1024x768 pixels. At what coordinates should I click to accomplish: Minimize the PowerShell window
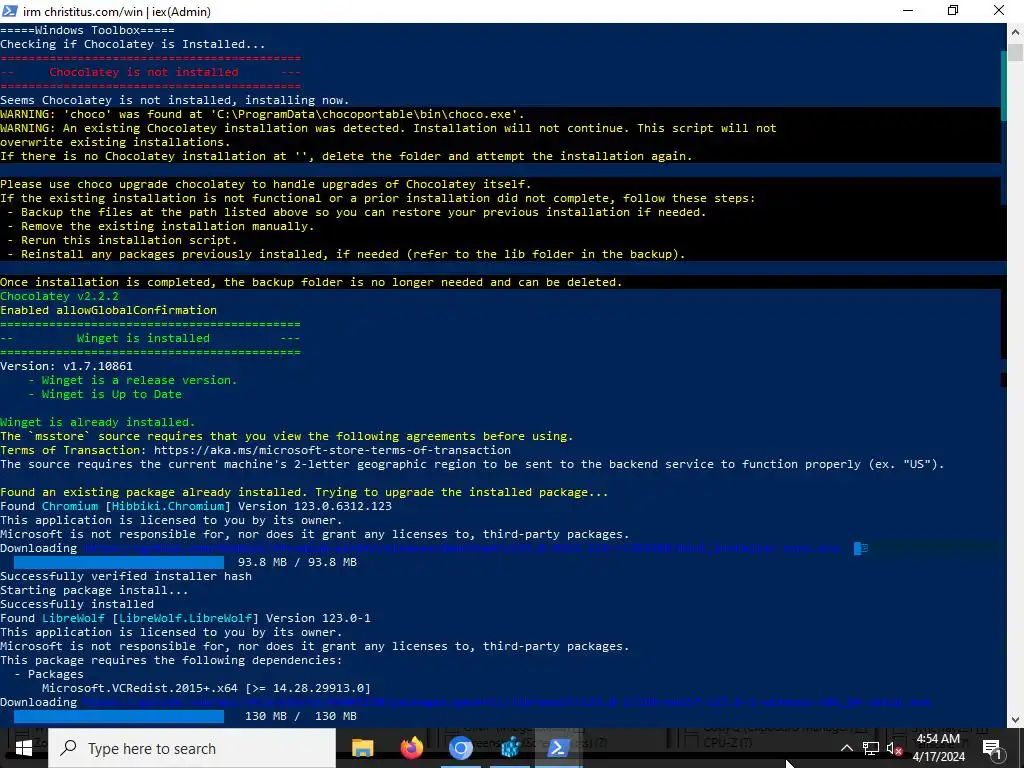coord(908,11)
